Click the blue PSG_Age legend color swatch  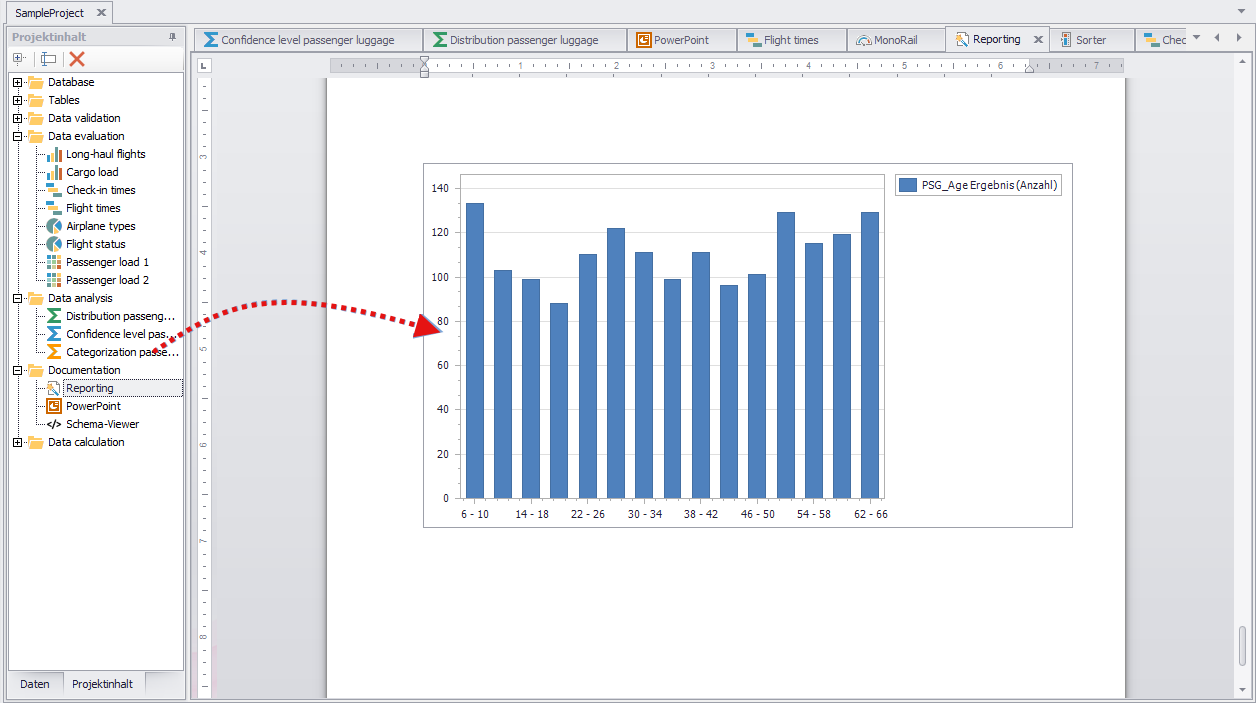coord(908,185)
